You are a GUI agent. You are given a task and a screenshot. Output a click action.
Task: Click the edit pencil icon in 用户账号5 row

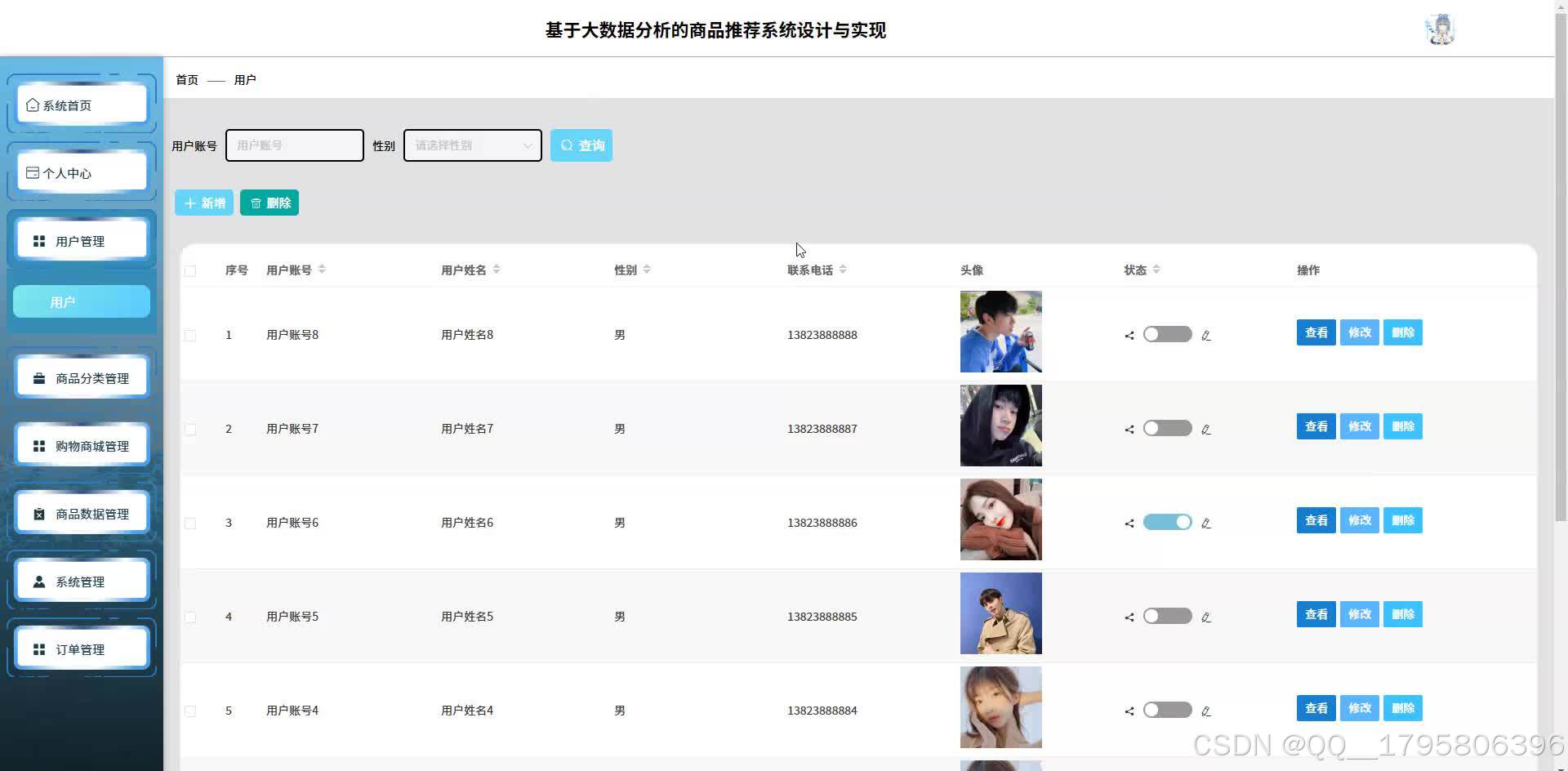(x=1206, y=617)
